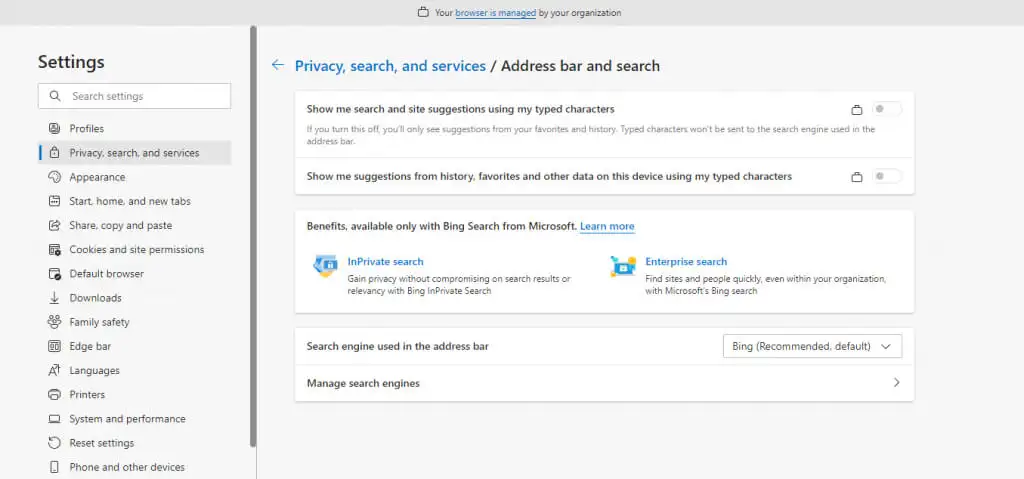Click the Languages icon
The width and height of the screenshot is (1024, 479).
click(x=55, y=371)
